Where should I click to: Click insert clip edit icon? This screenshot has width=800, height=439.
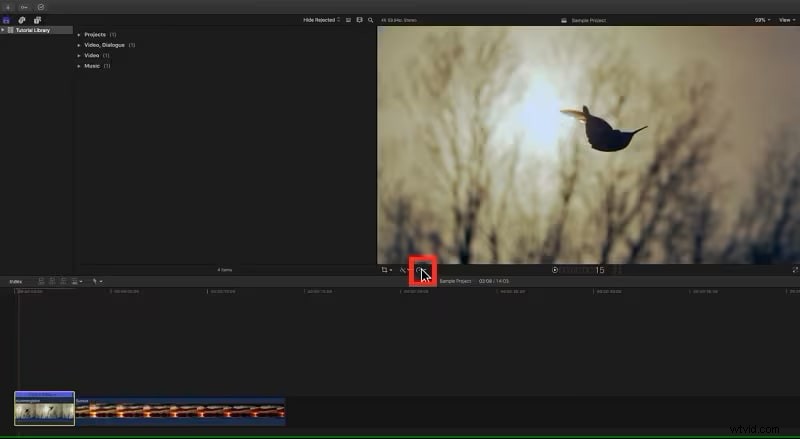tap(52, 281)
